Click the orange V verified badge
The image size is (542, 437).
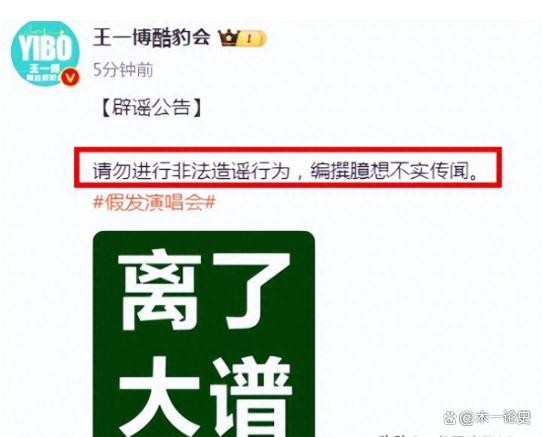71,78
